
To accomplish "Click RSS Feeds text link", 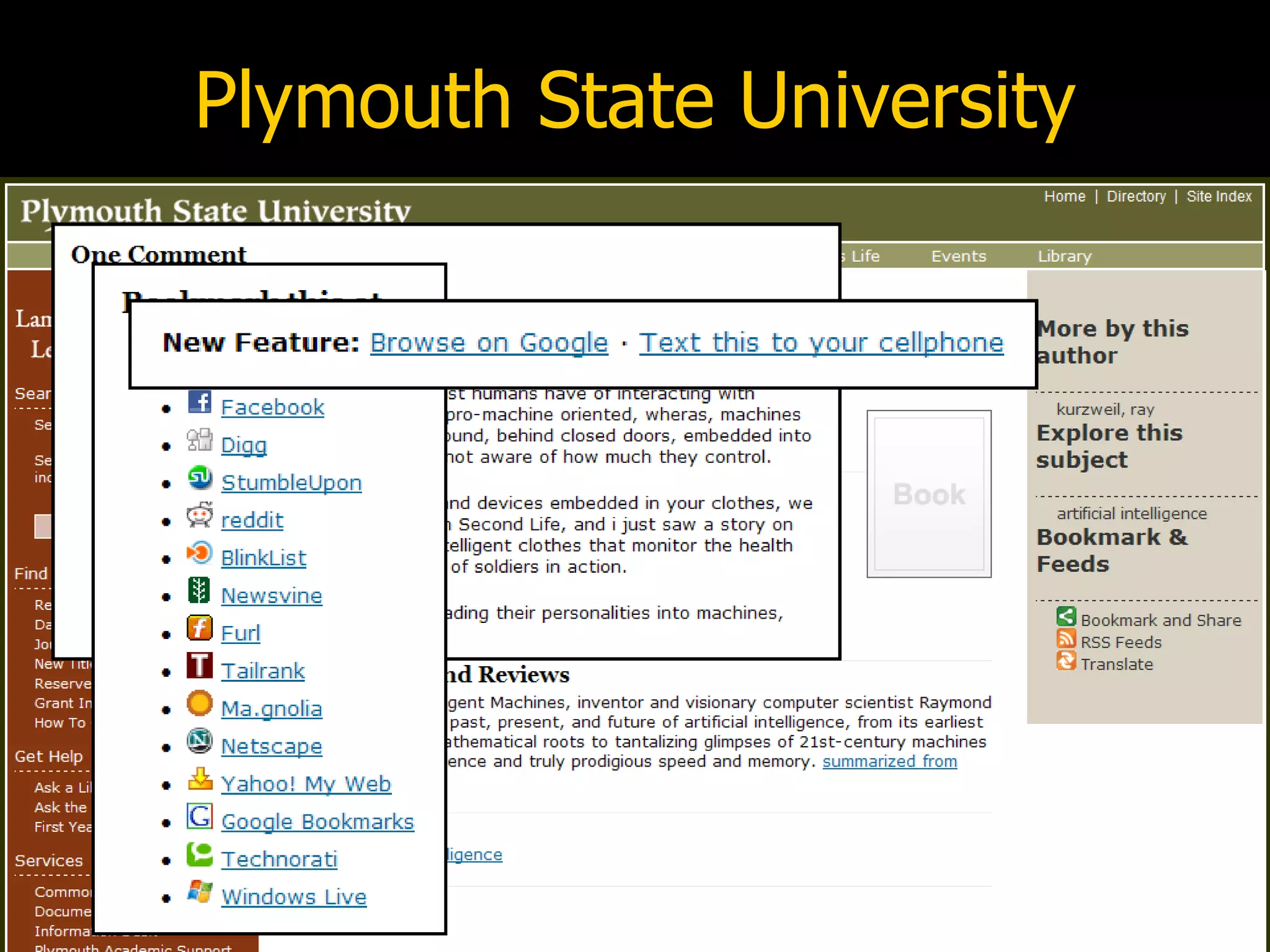I will [x=1121, y=643].
